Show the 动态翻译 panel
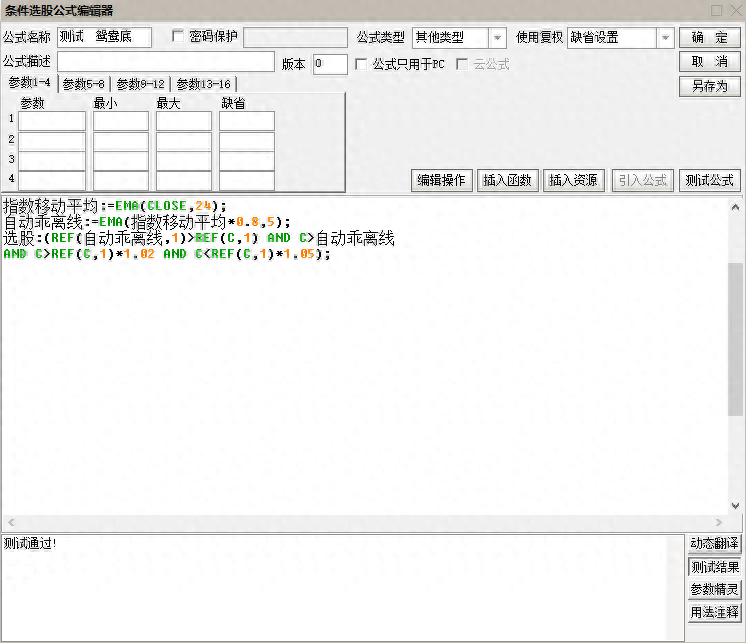Screen dimensions: 746x643 coord(714,544)
